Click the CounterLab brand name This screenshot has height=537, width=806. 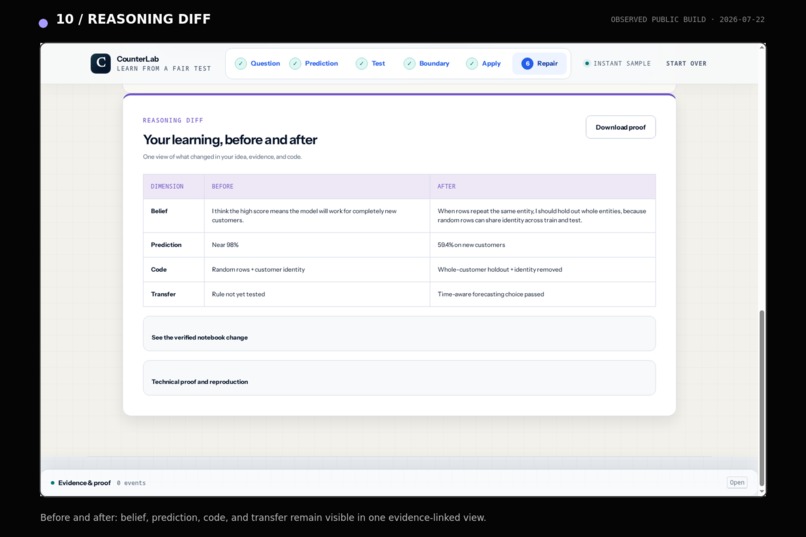click(x=138, y=59)
